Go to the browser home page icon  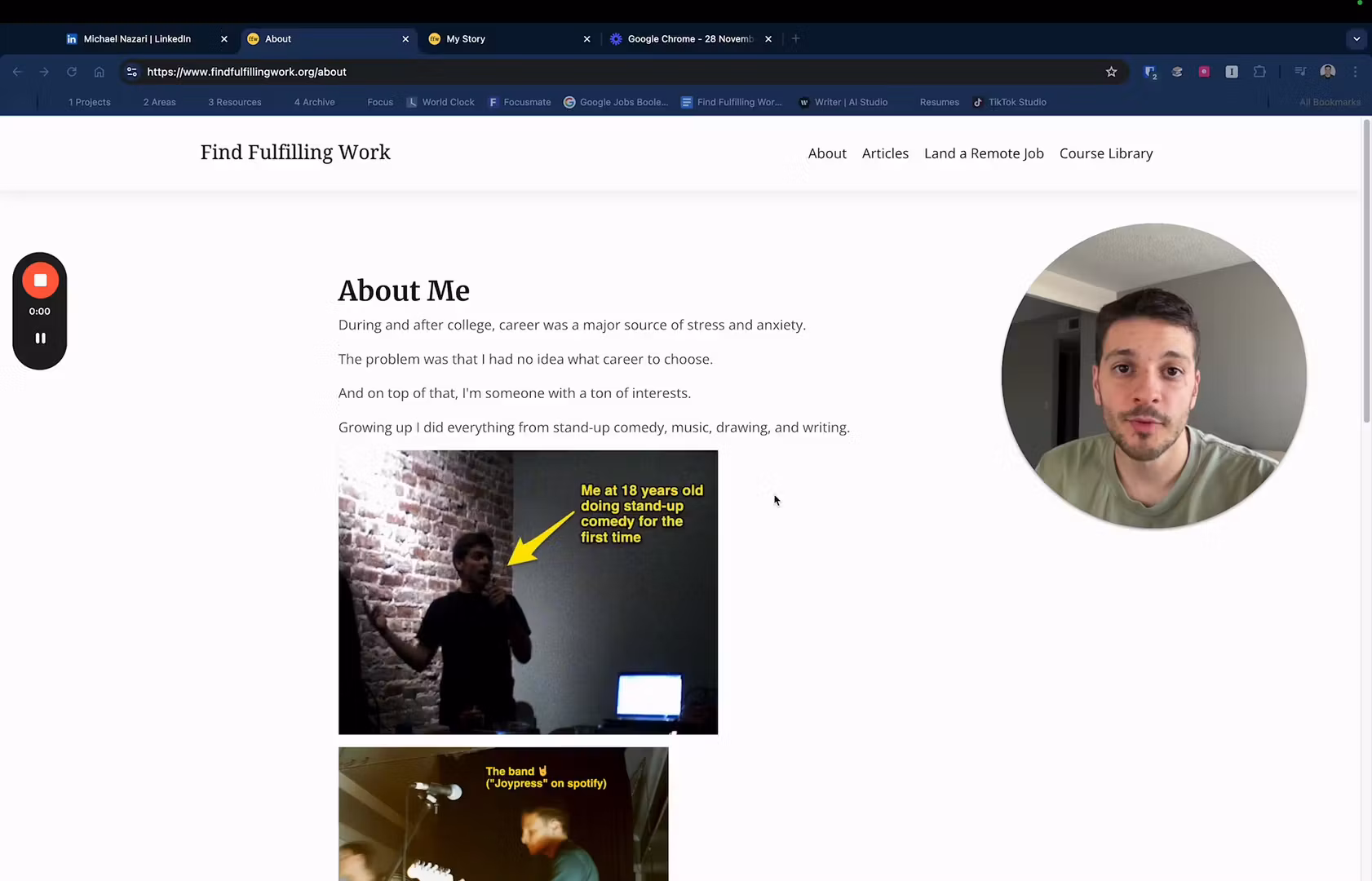click(x=99, y=72)
